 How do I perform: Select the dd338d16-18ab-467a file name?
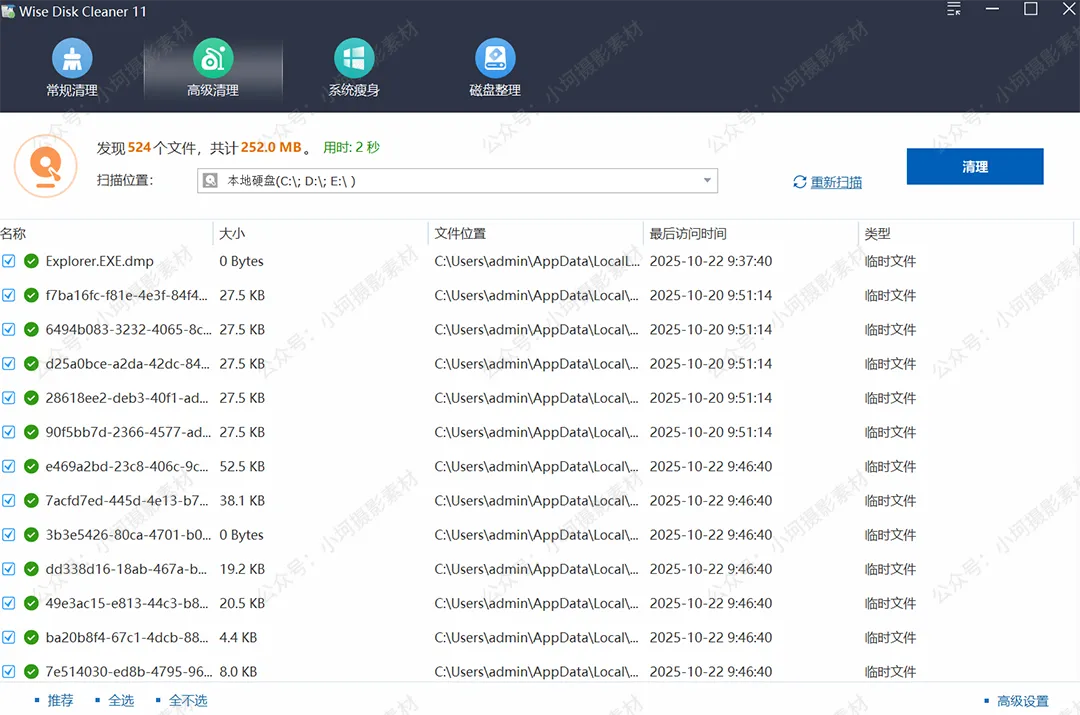click(126, 569)
